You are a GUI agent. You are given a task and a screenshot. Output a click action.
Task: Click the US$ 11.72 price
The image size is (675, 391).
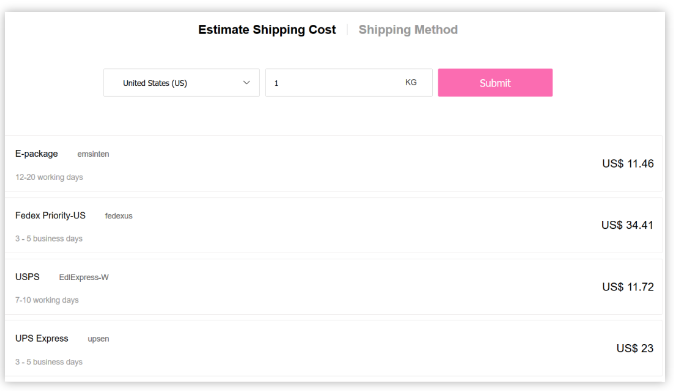coord(628,287)
